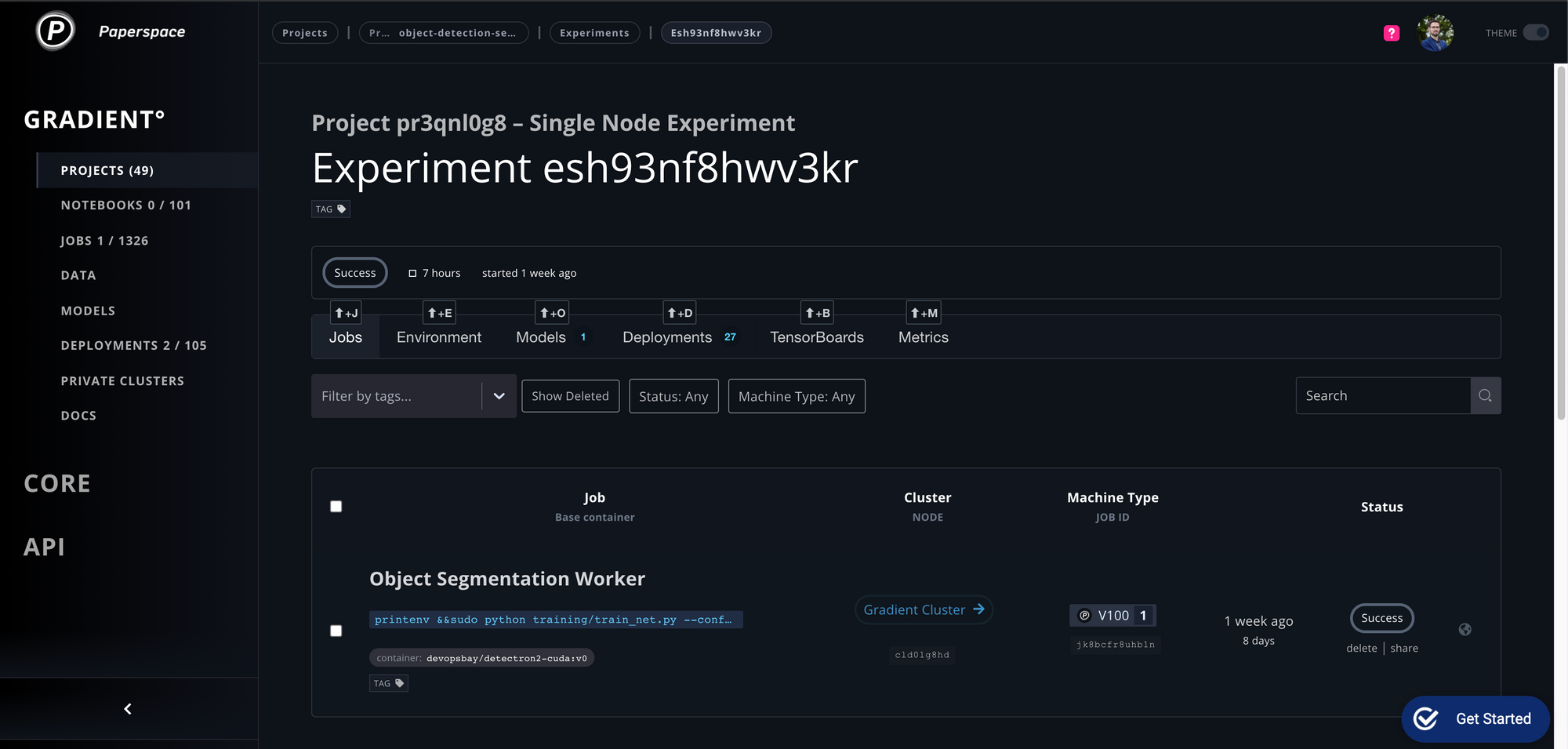Click the globe icon on the job row
Screen dimensions: 1568x749
tap(1465, 630)
